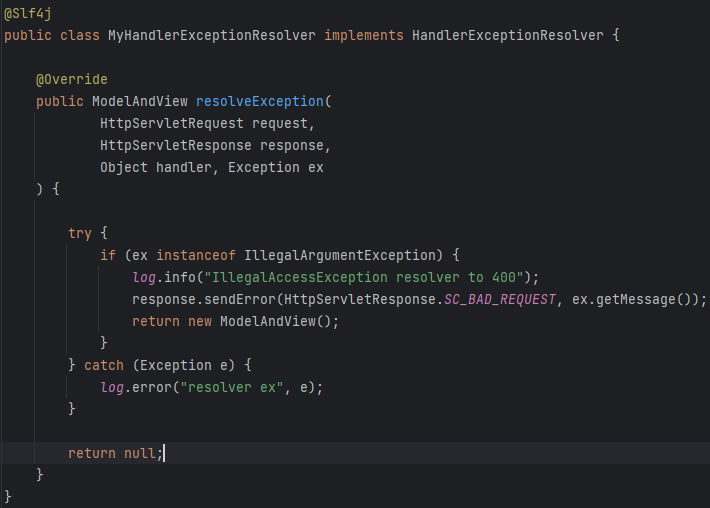Click the final closing brace of the class

tap(7, 496)
